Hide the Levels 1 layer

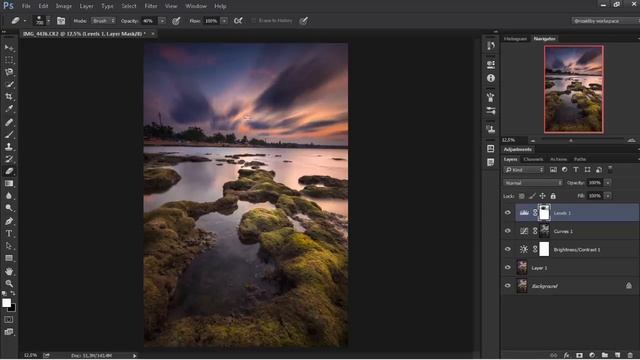pos(508,213)
